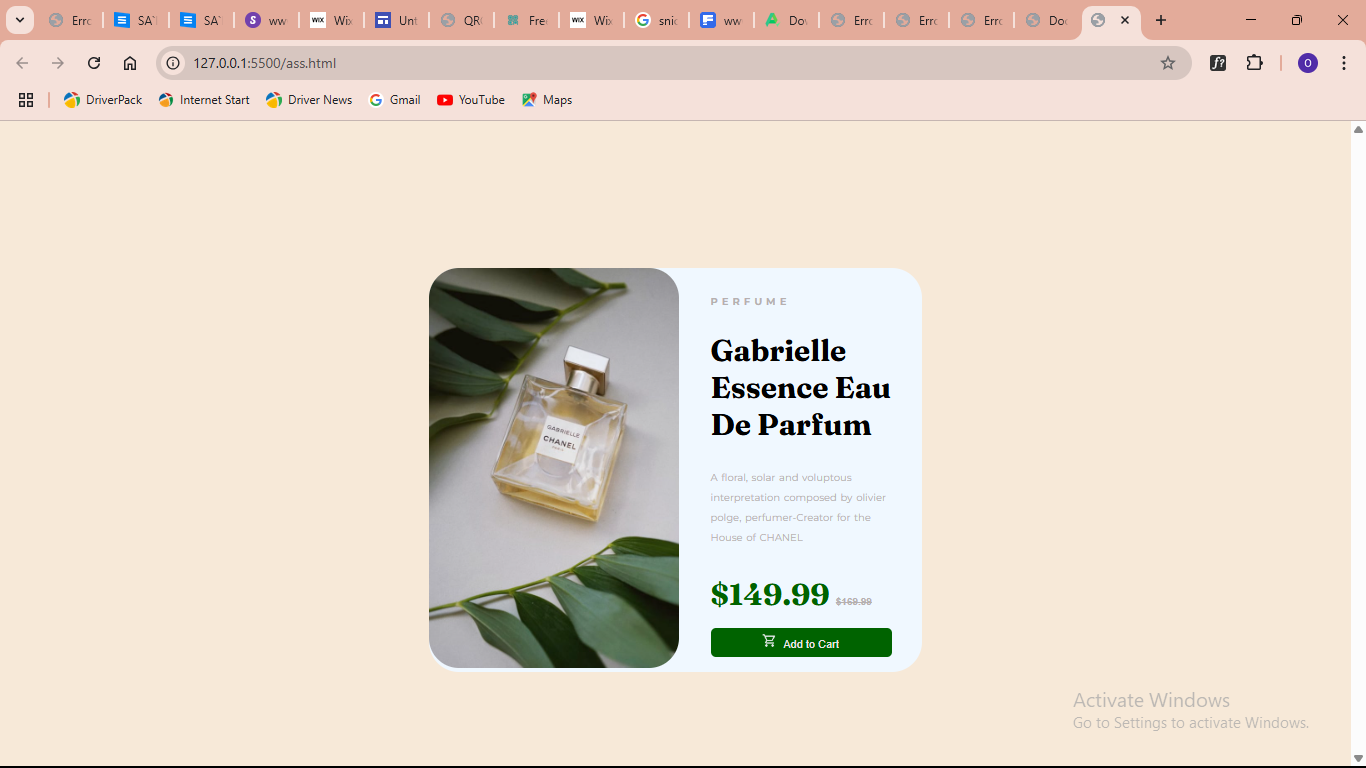Click the site information icon in address bar
Image resolution: width=1366 pixels, height=768 pixels.
(x=173, y=63)
